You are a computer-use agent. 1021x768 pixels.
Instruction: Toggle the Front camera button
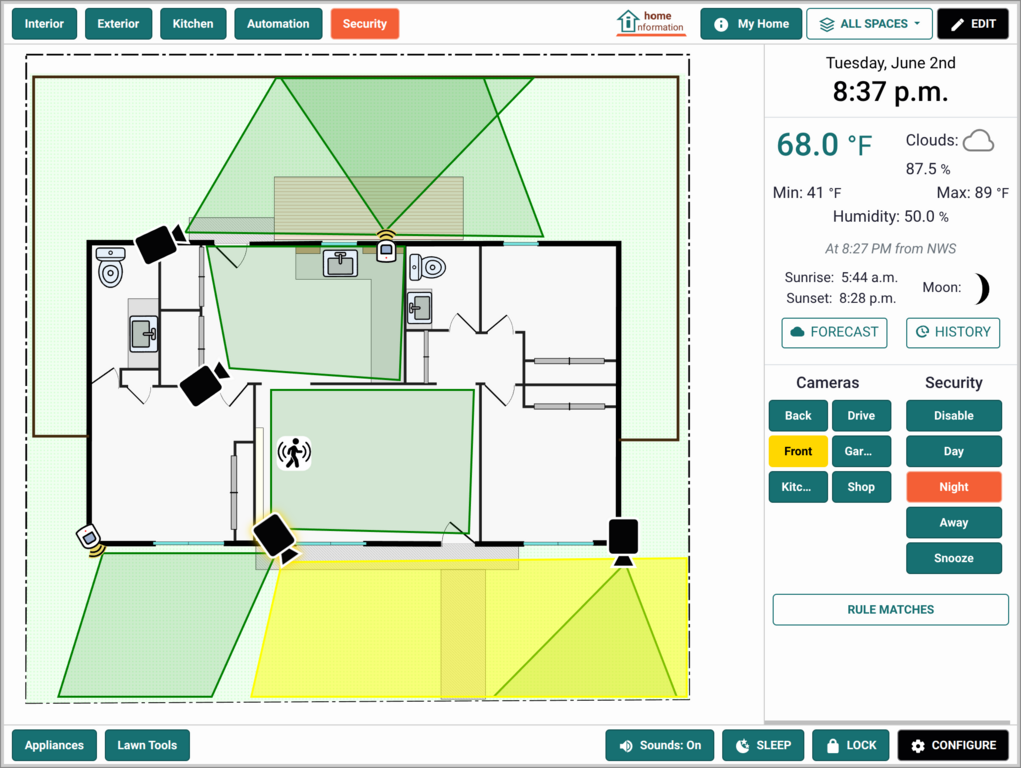[798, 451]
